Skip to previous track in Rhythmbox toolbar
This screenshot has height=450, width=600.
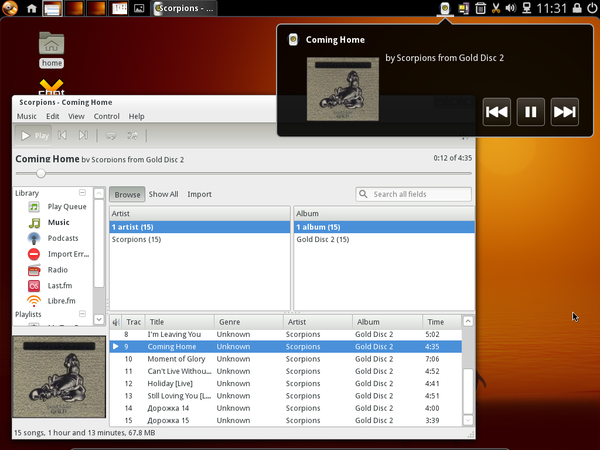pos(62,135)
